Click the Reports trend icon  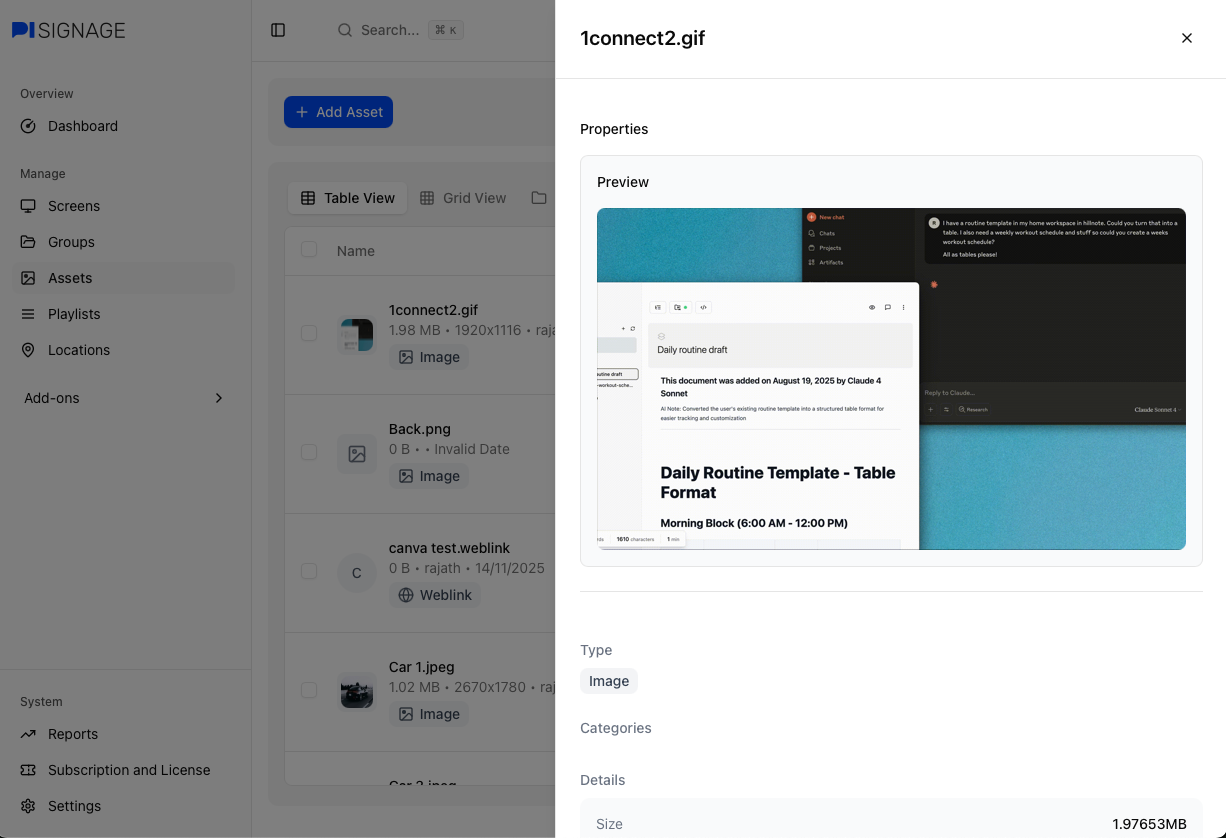(28, 734)
